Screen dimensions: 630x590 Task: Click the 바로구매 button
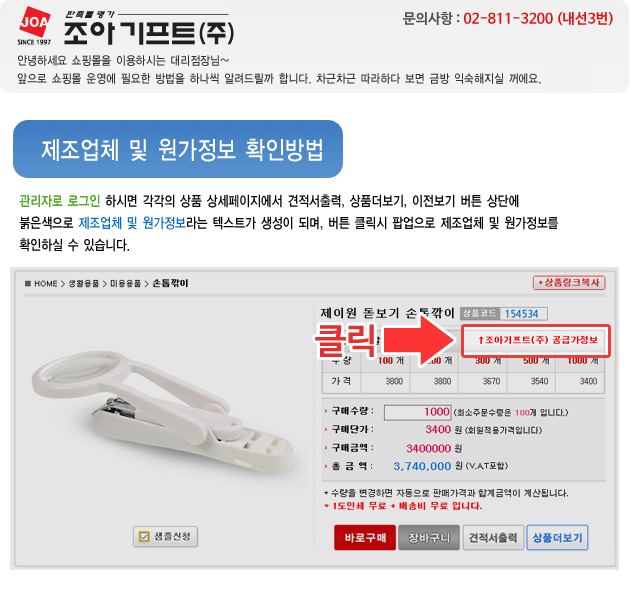[365, 537]
